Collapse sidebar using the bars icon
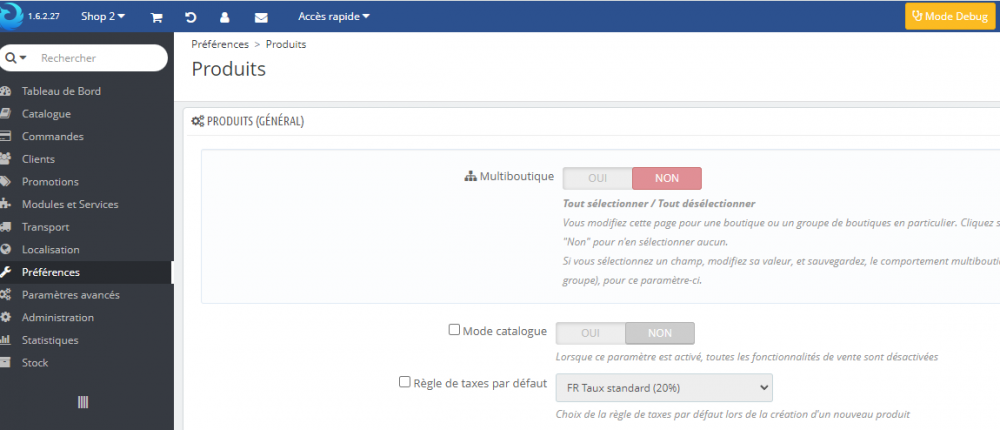Image resolution: width=1000 pixels, height=430 pixels. (x=83, y=402)
